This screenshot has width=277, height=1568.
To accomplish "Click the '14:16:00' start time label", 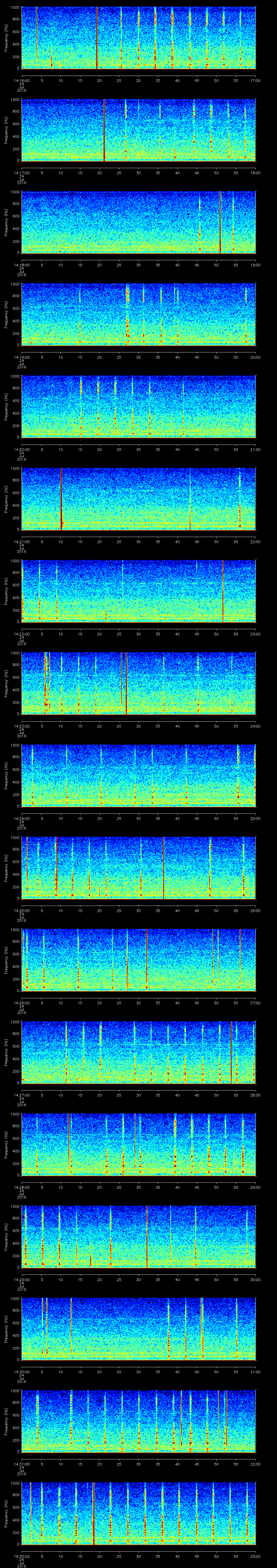I will (21, 80).
